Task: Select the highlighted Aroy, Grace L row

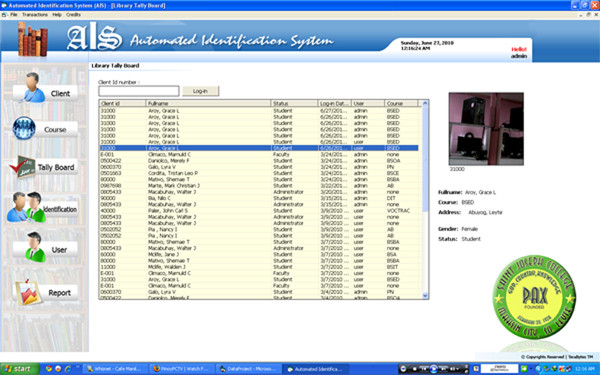Action: pyautogui.click(x=259, y=148)
